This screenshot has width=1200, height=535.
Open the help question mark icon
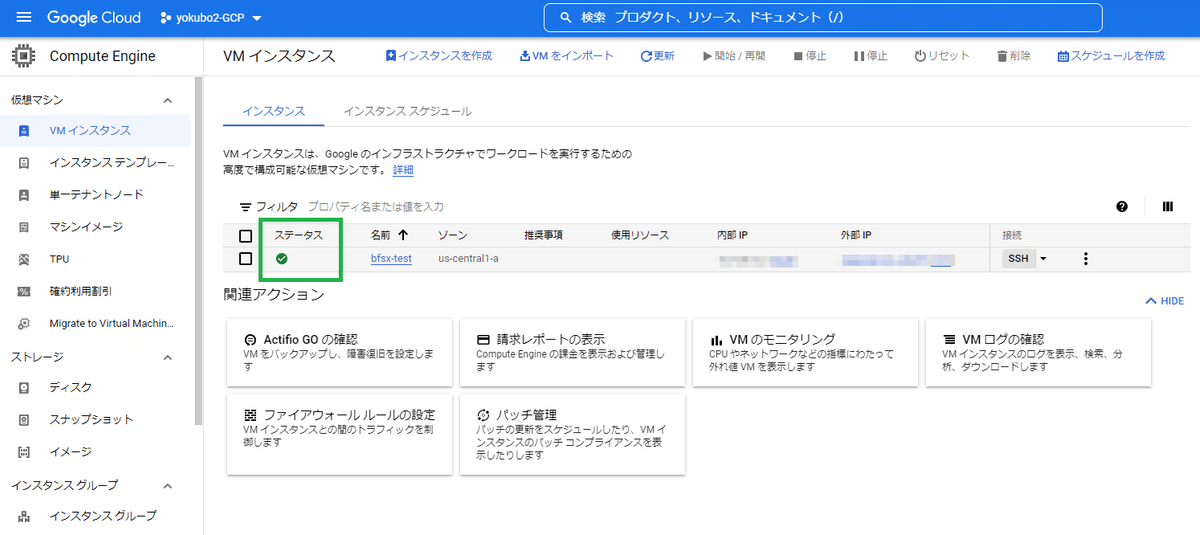[1122, 207]
